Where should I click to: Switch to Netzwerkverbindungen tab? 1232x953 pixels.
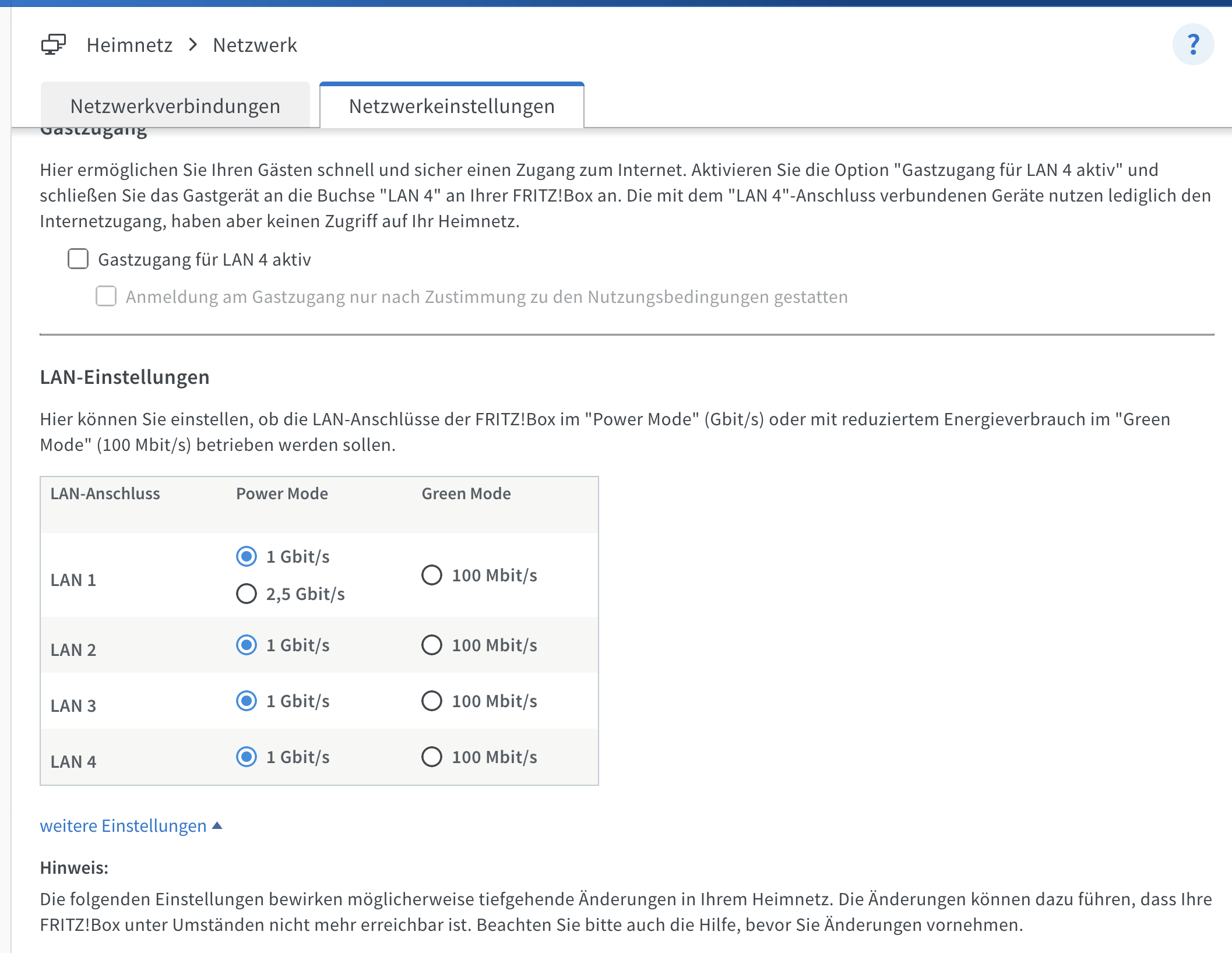[175, 106]
